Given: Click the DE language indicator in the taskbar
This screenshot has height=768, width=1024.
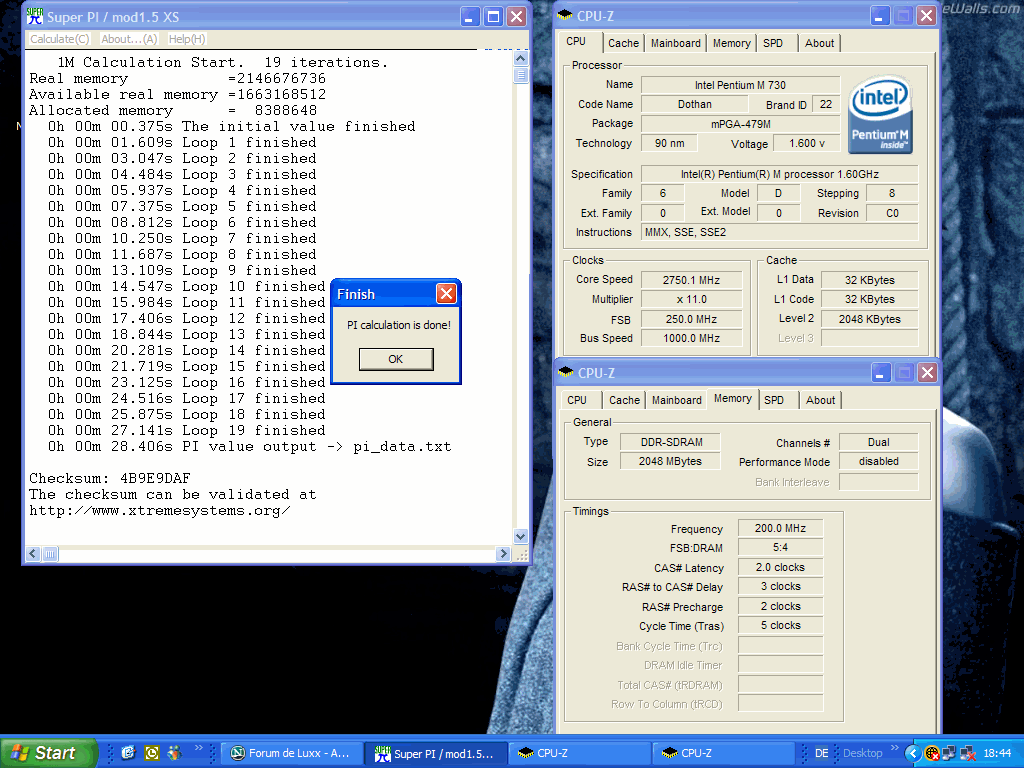Looking at the screenshot, I should (x=822, y=753).
